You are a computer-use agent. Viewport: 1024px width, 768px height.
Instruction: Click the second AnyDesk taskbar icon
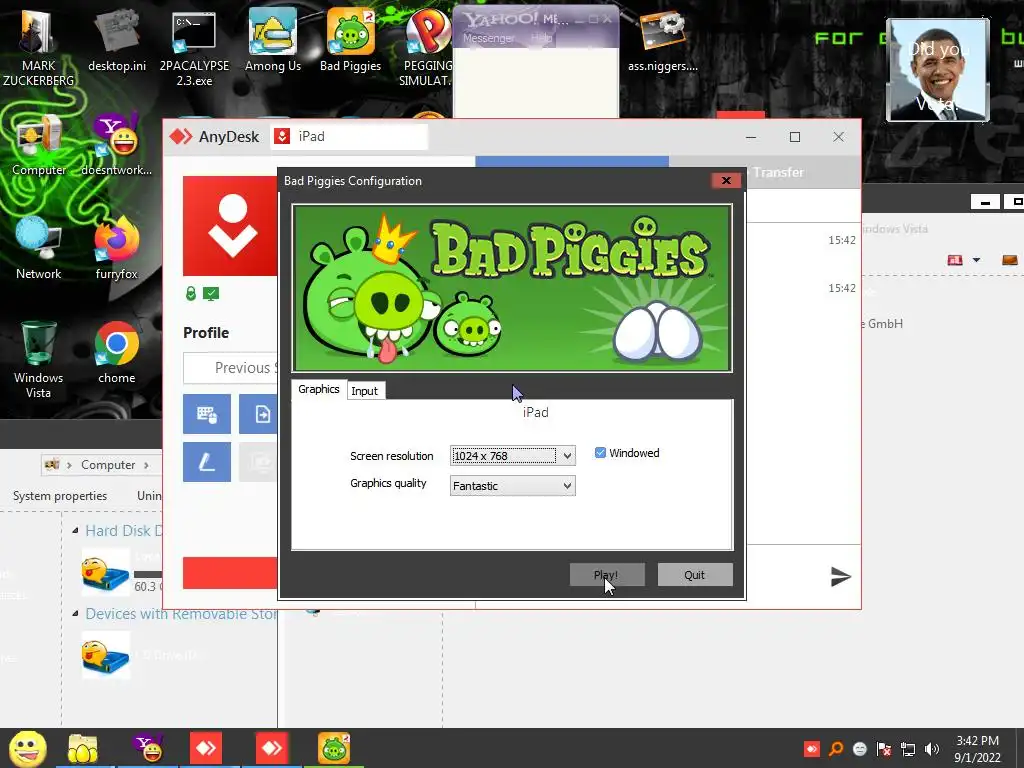272,748
